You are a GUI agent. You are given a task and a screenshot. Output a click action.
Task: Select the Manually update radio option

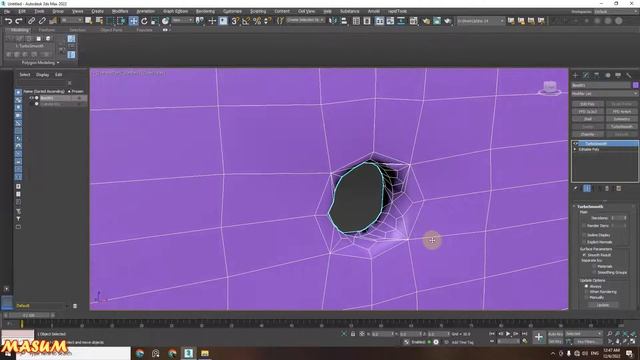tap(587, 298)
